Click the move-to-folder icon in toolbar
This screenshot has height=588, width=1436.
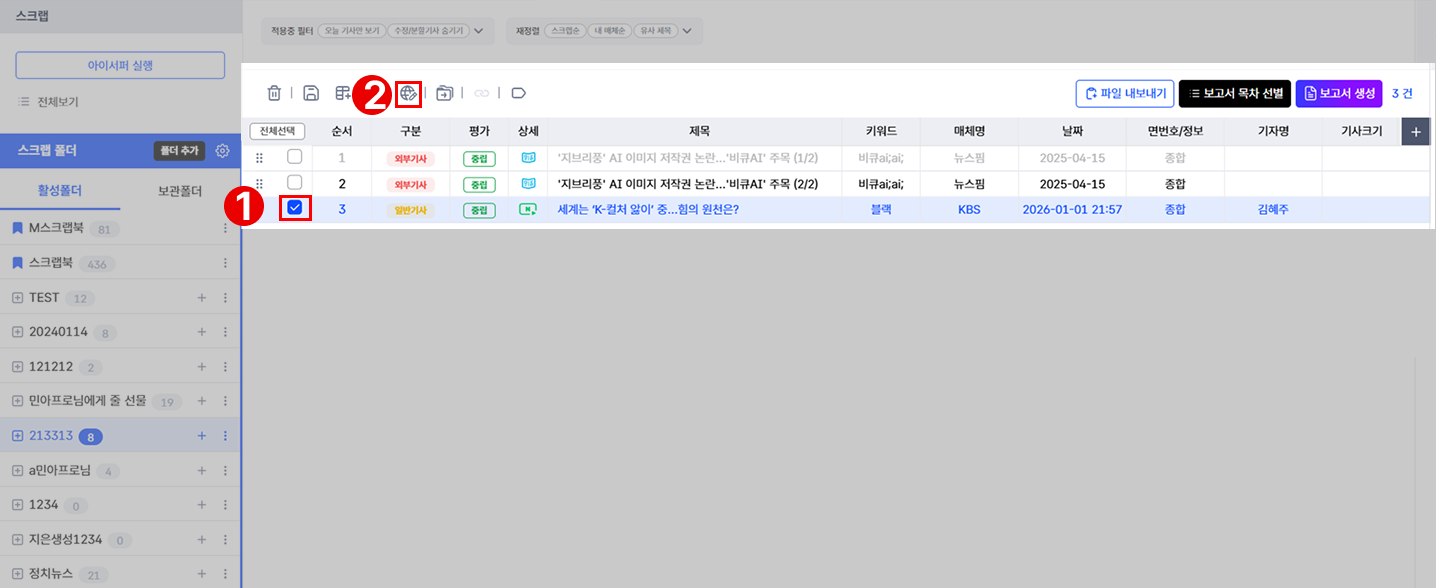[x=445, y=93]
